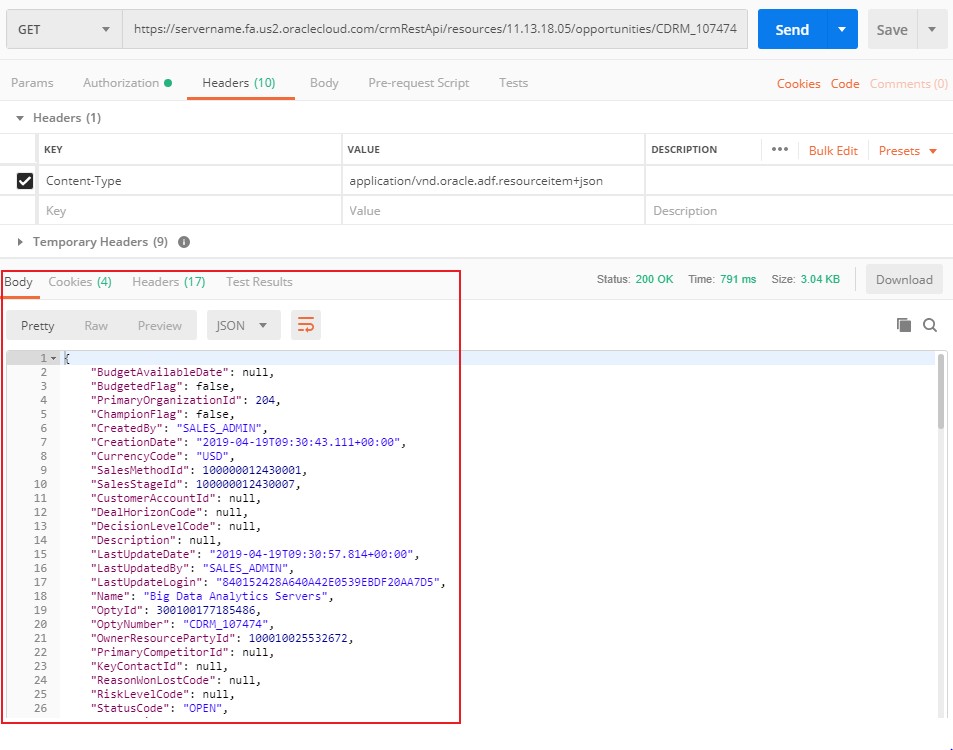Image resolution: width=953 pixels, height=750 pixels.
Task: Click the KEY column header
Action: pos(53,150)
